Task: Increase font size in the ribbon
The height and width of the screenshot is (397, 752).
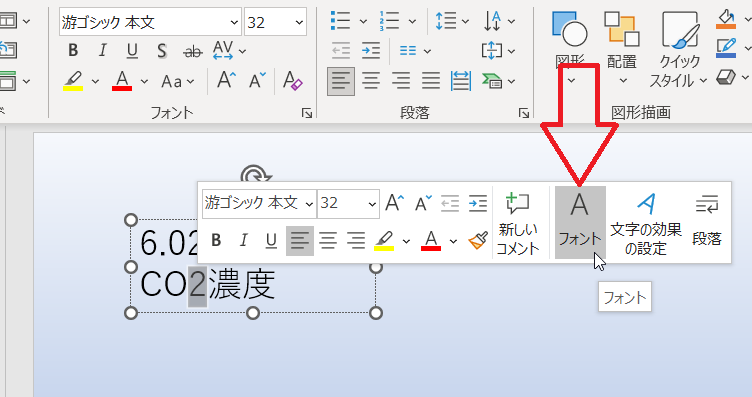Action: coord(226,81)
